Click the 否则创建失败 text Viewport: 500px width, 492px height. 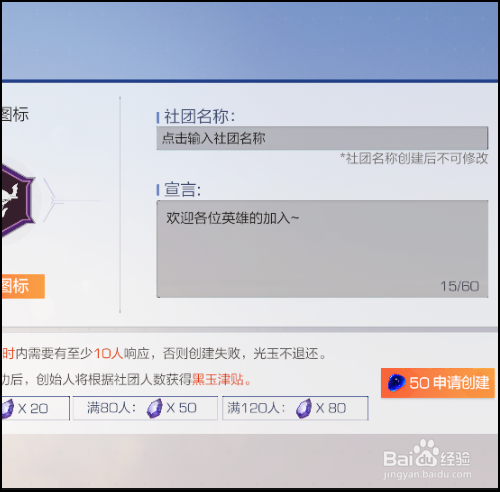tap(202, 353)
